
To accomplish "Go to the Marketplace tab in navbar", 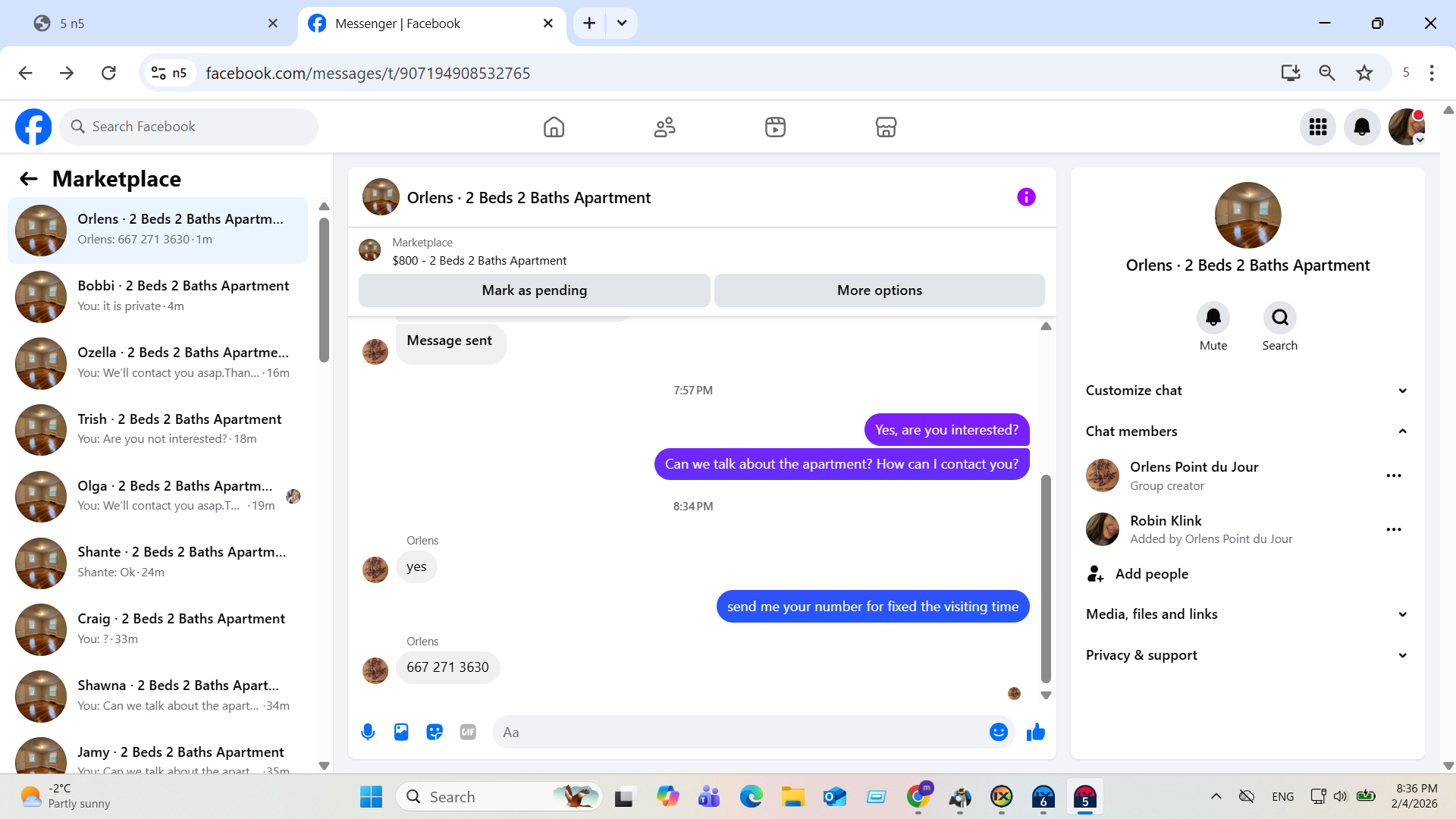I will [886, 127].
